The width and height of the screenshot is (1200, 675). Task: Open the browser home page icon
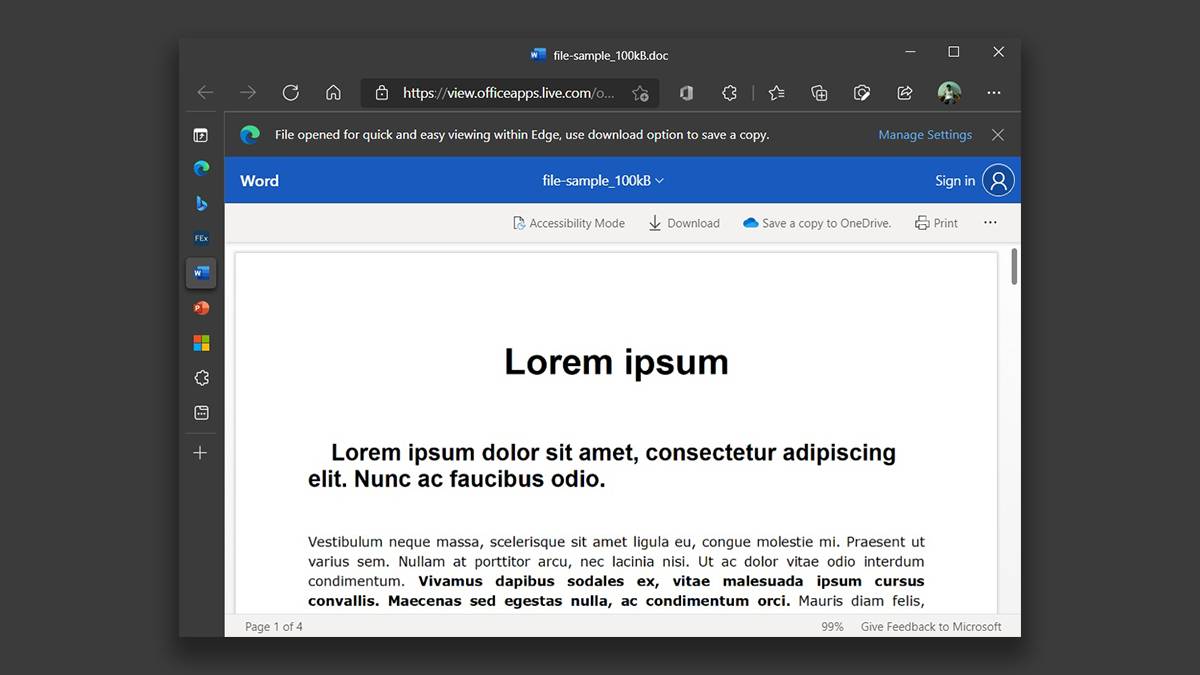click(334, 93)
